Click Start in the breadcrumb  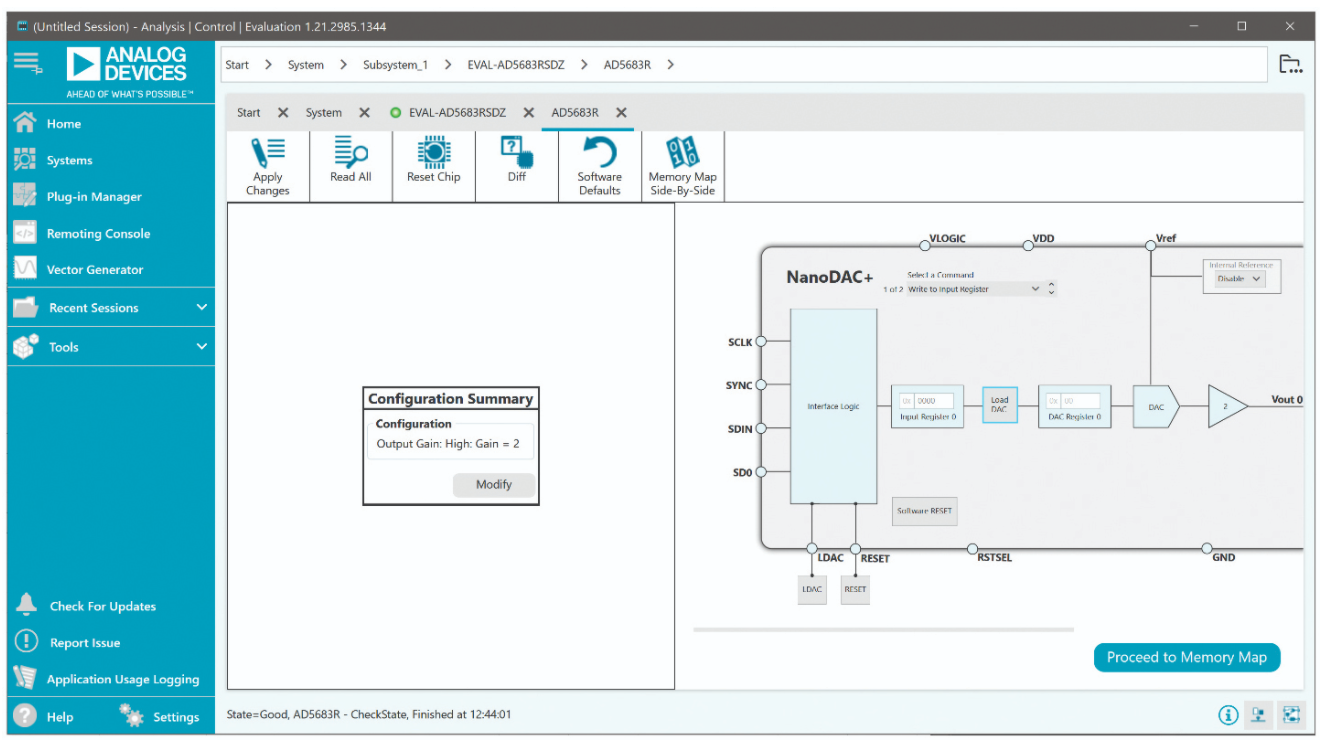tap(237, 65)
